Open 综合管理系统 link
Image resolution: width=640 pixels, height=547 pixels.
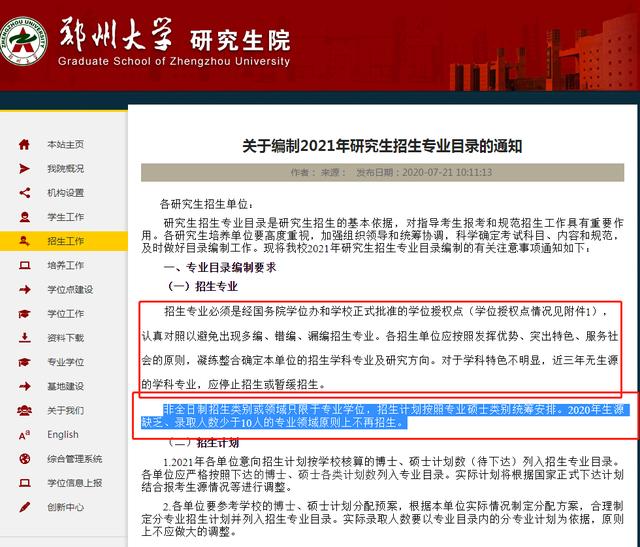pyautogui.click(x=74, y=459)
